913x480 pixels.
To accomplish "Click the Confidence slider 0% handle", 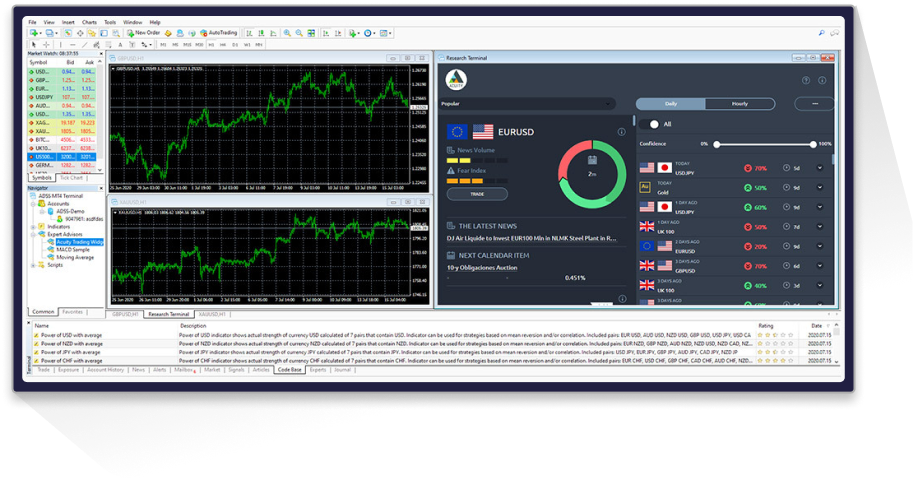I will tap(717, 144).
